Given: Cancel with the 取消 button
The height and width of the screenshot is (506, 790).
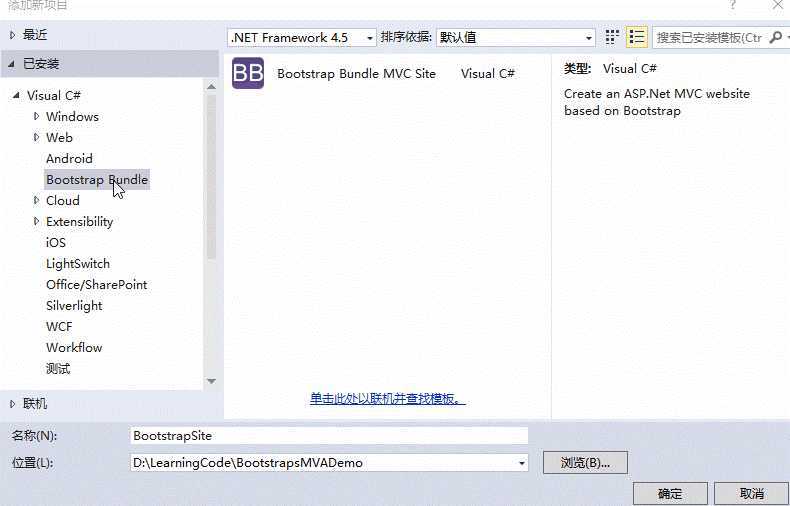Looking at the screenshot, I should pyautogui.click(x=752, y=493).
